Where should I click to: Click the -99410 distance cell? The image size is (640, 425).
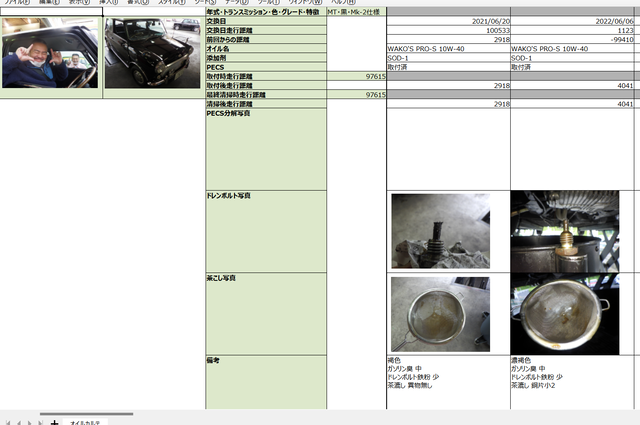[572, 40]
